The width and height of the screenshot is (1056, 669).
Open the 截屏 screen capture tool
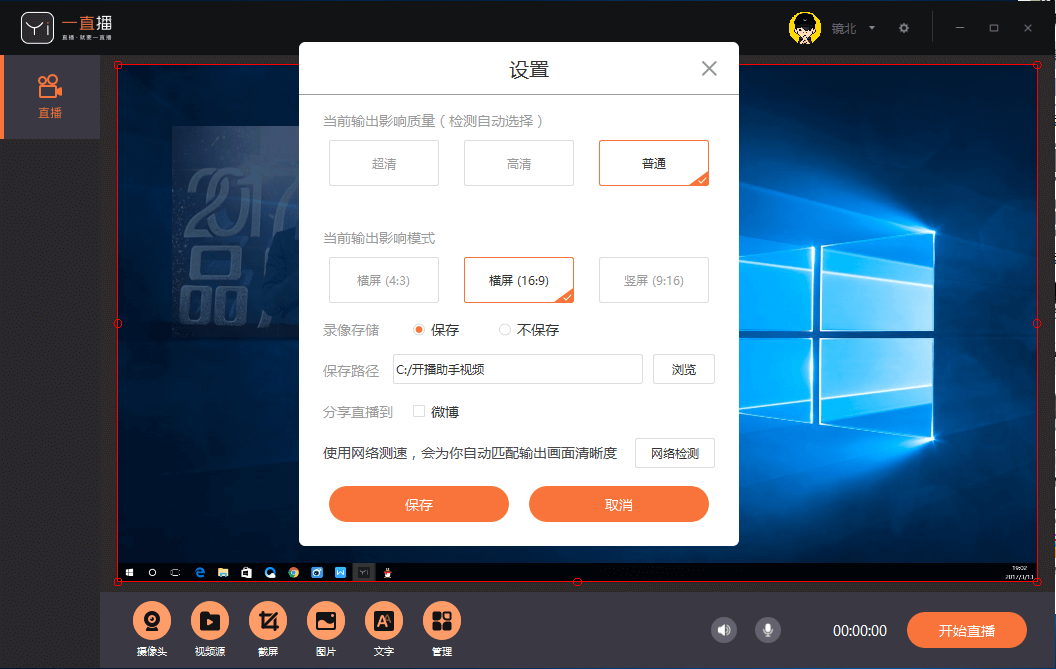pyautogui.click(x=268, y=622)
